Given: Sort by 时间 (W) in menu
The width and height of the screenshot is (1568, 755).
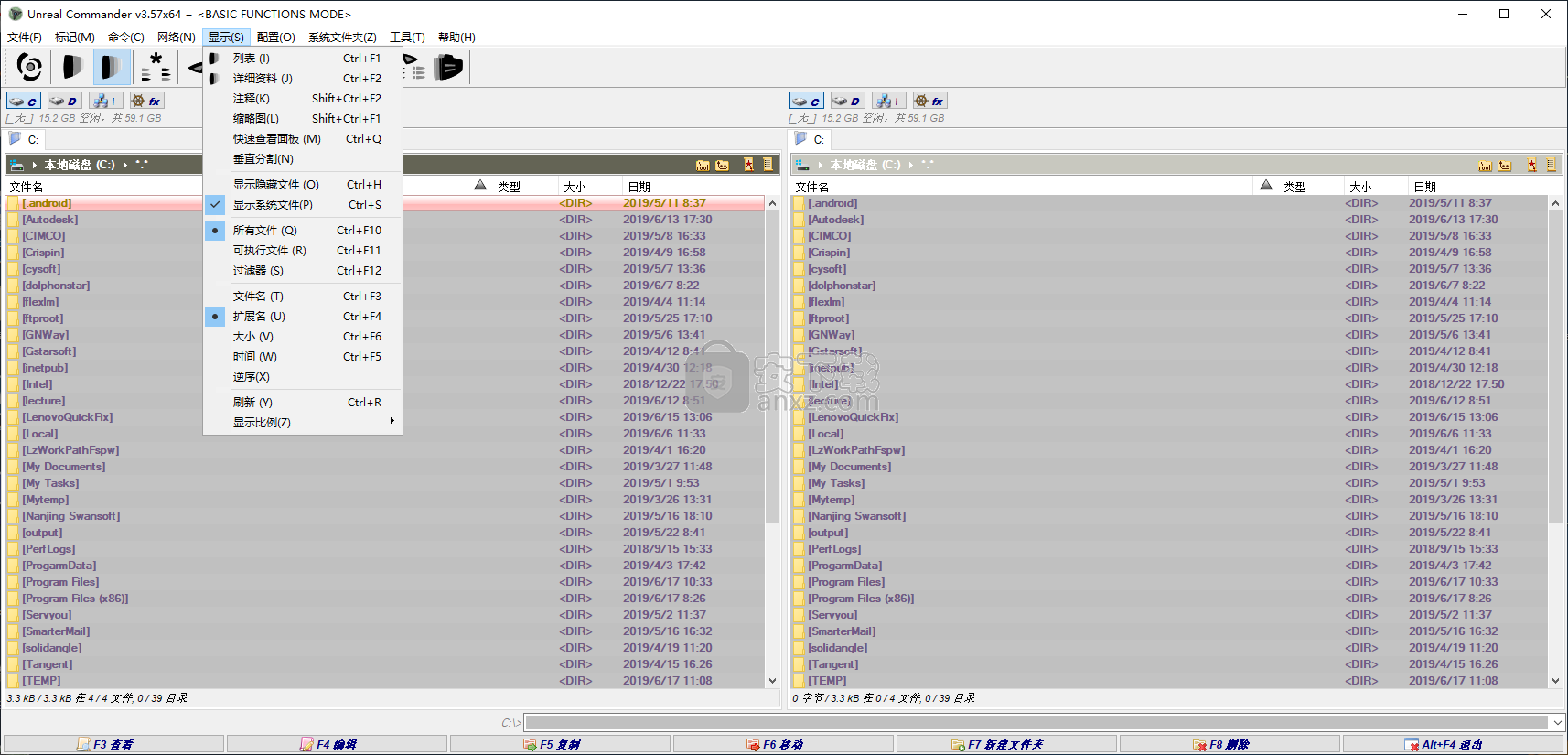Looking at the screenshot, I should click(x=303, y=357).
